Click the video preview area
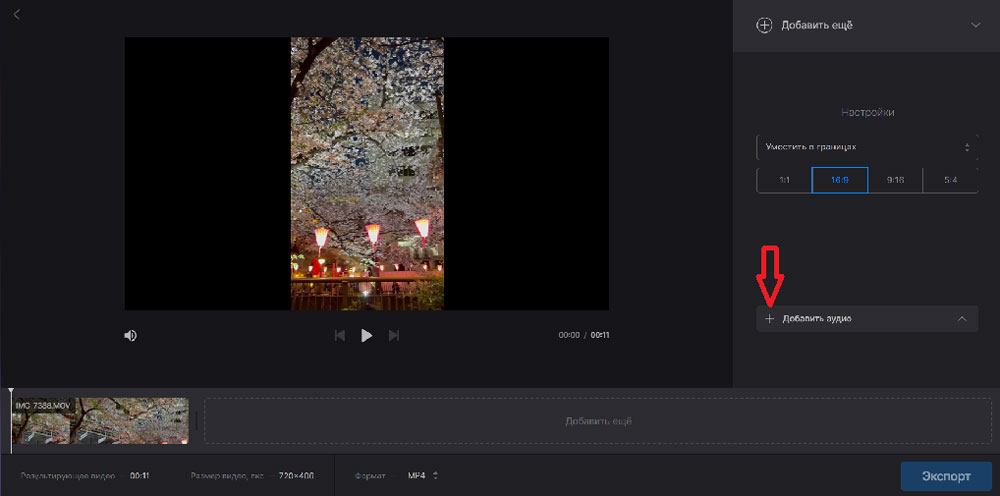This screenshot has height=496, width=1000. tap(366, 173)
